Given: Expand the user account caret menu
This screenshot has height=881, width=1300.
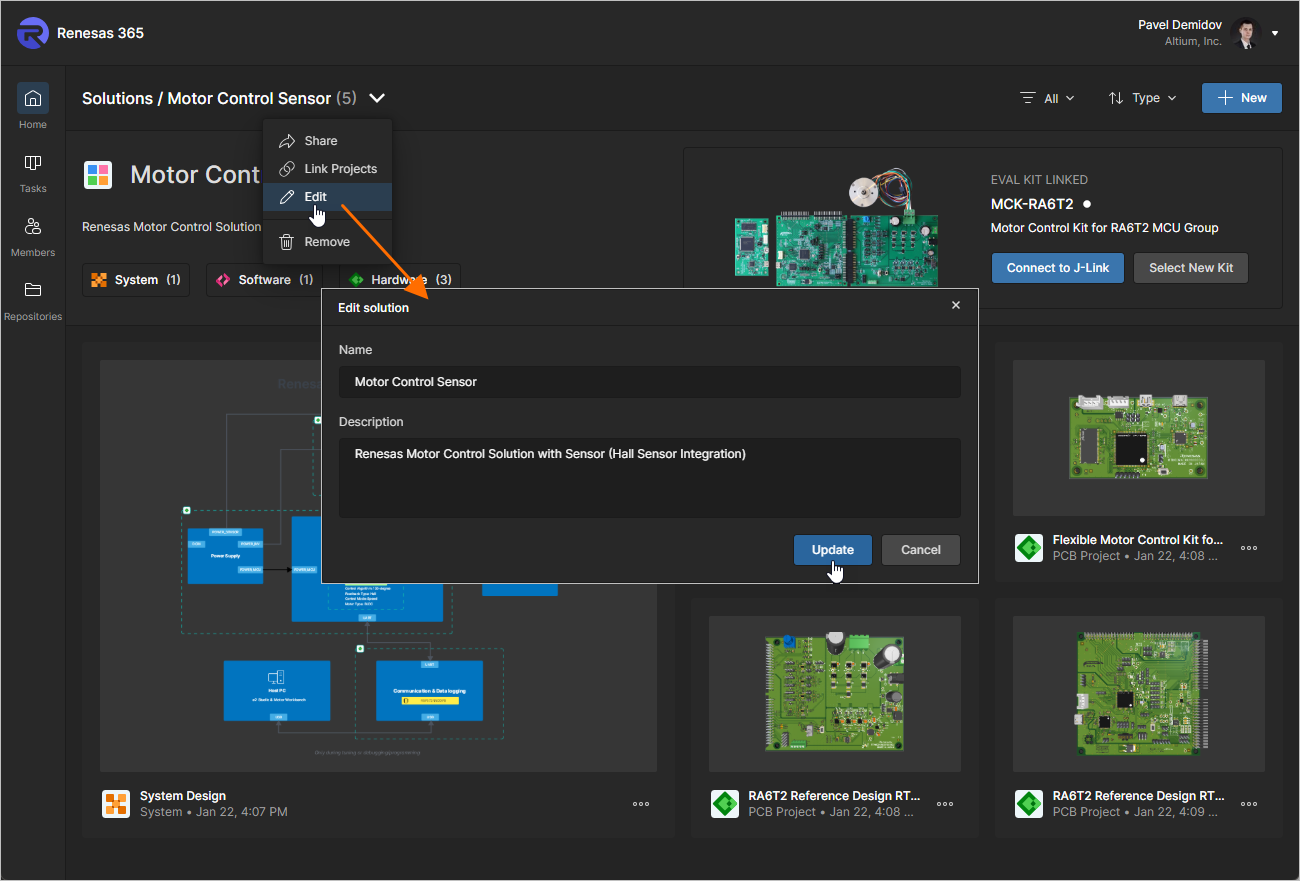Looking at the screenshot, I should click(1275, 33).
